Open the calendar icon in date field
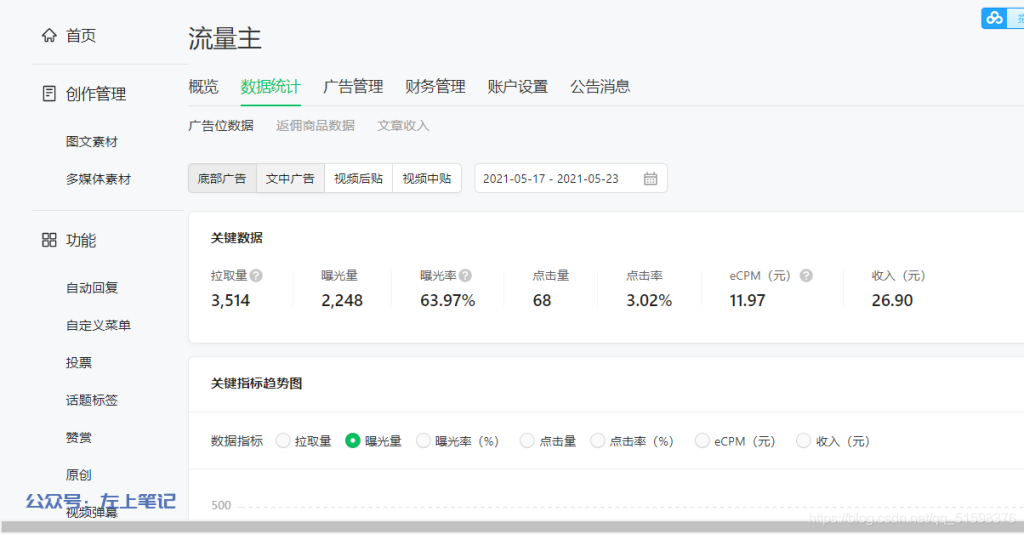Screen dimensions: 1024x534 pyautogui.click(x=650, y=178)
